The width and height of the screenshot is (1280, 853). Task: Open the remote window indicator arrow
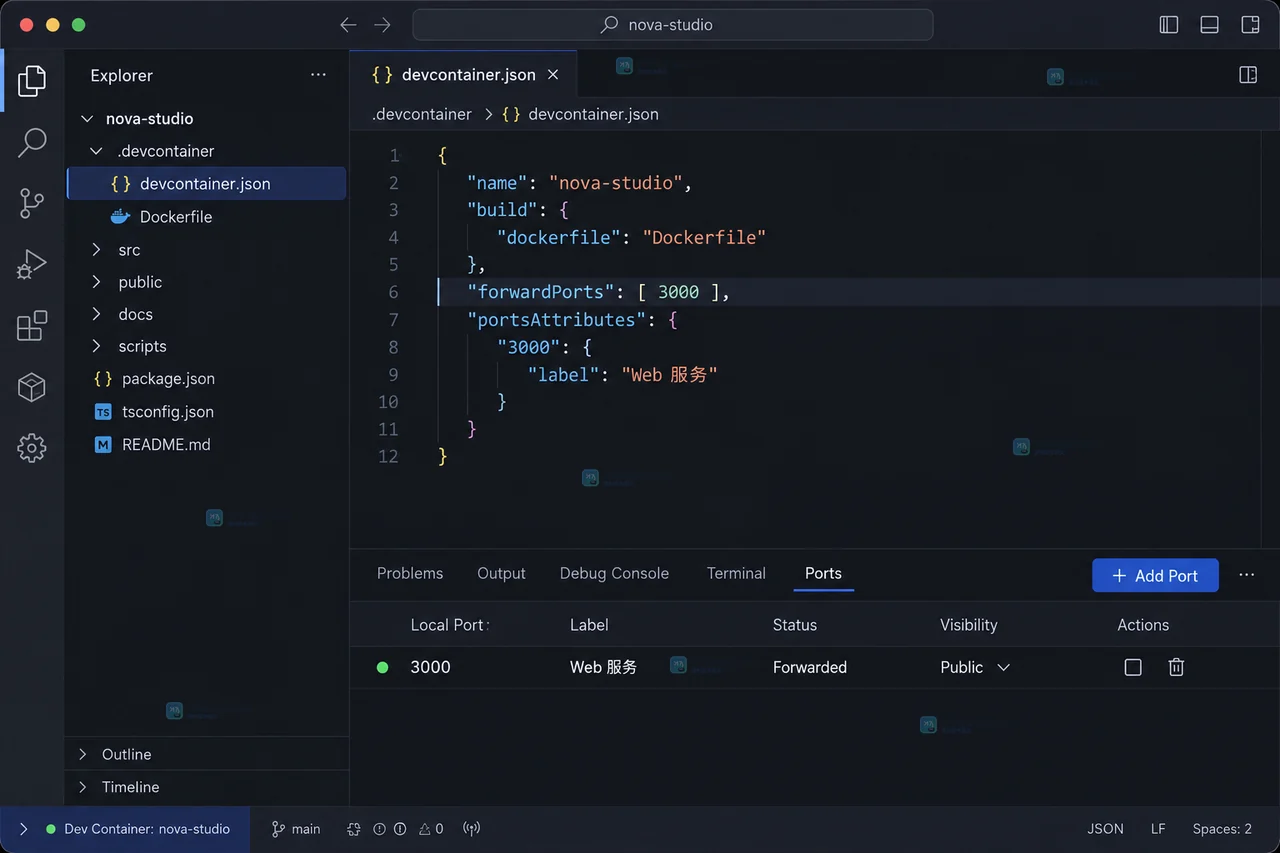point(23,829)
